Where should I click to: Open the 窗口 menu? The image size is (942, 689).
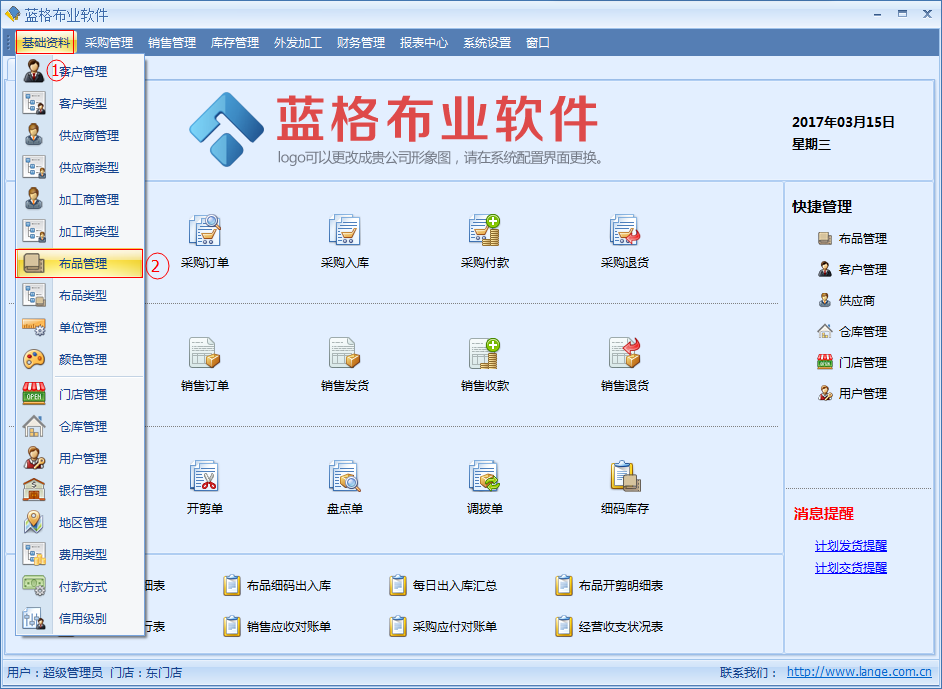(x=538, y=42)
